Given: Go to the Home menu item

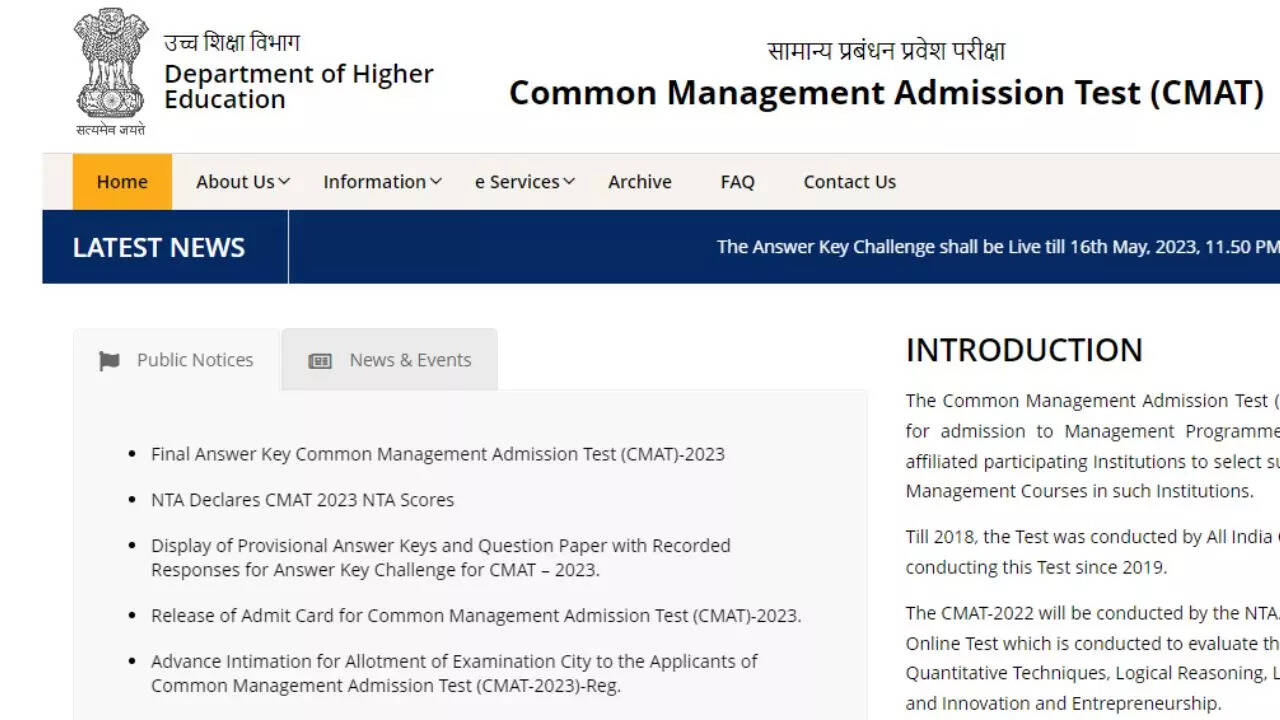Looking at the screenshot, I should 122,182.
